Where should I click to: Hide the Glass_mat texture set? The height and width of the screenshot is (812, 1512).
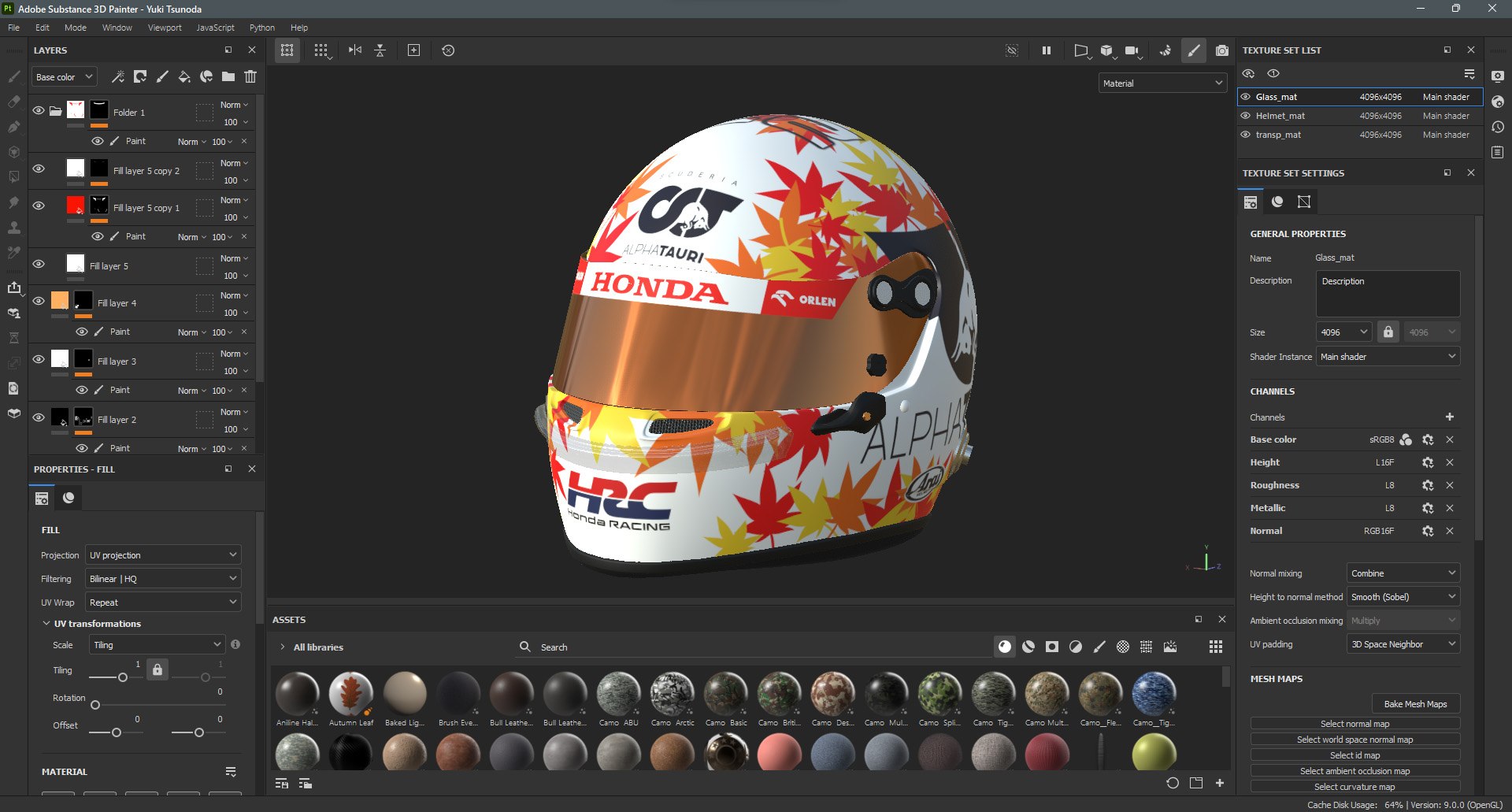[1246, 97]
